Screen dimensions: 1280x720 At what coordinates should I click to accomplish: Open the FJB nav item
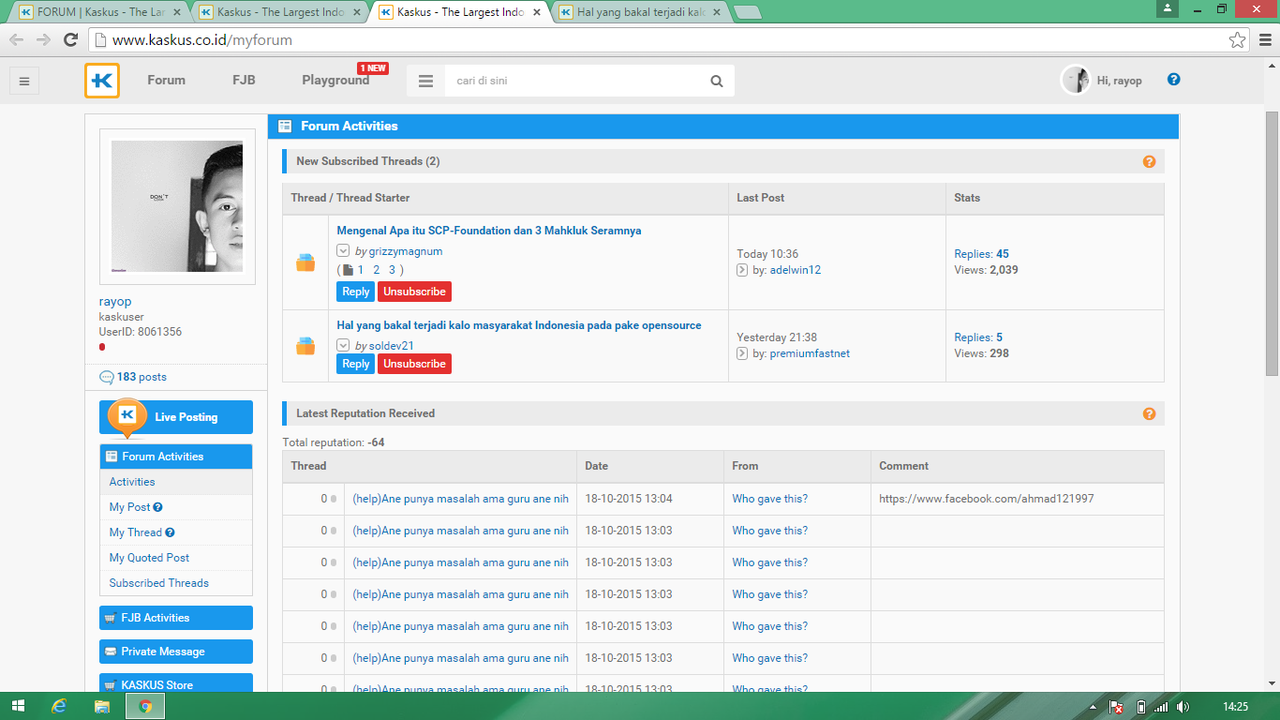(x=244, y=80)
